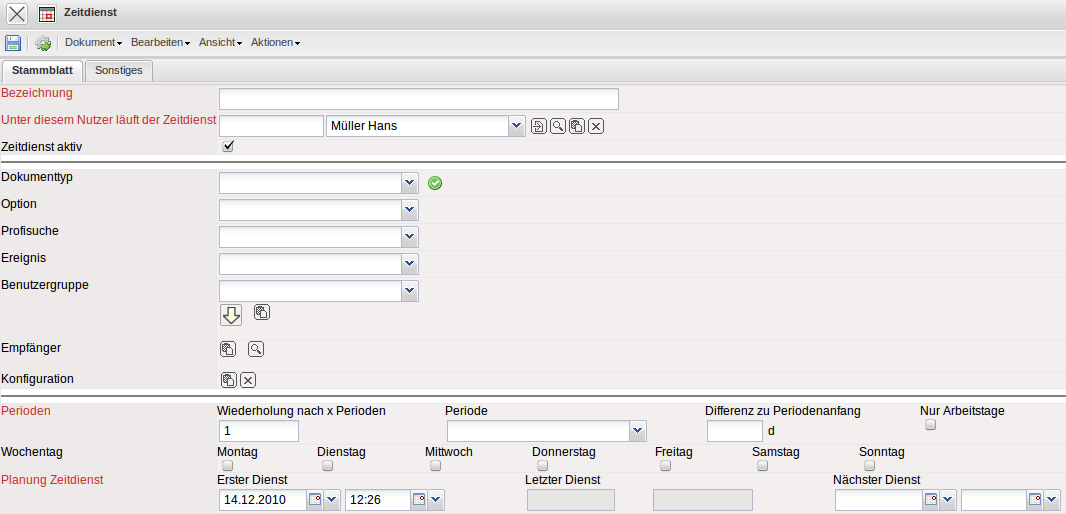Open calendar picker for Erster Dienst date
The width and height of the screenshot is (1066, 514).
tap(315, 500)
